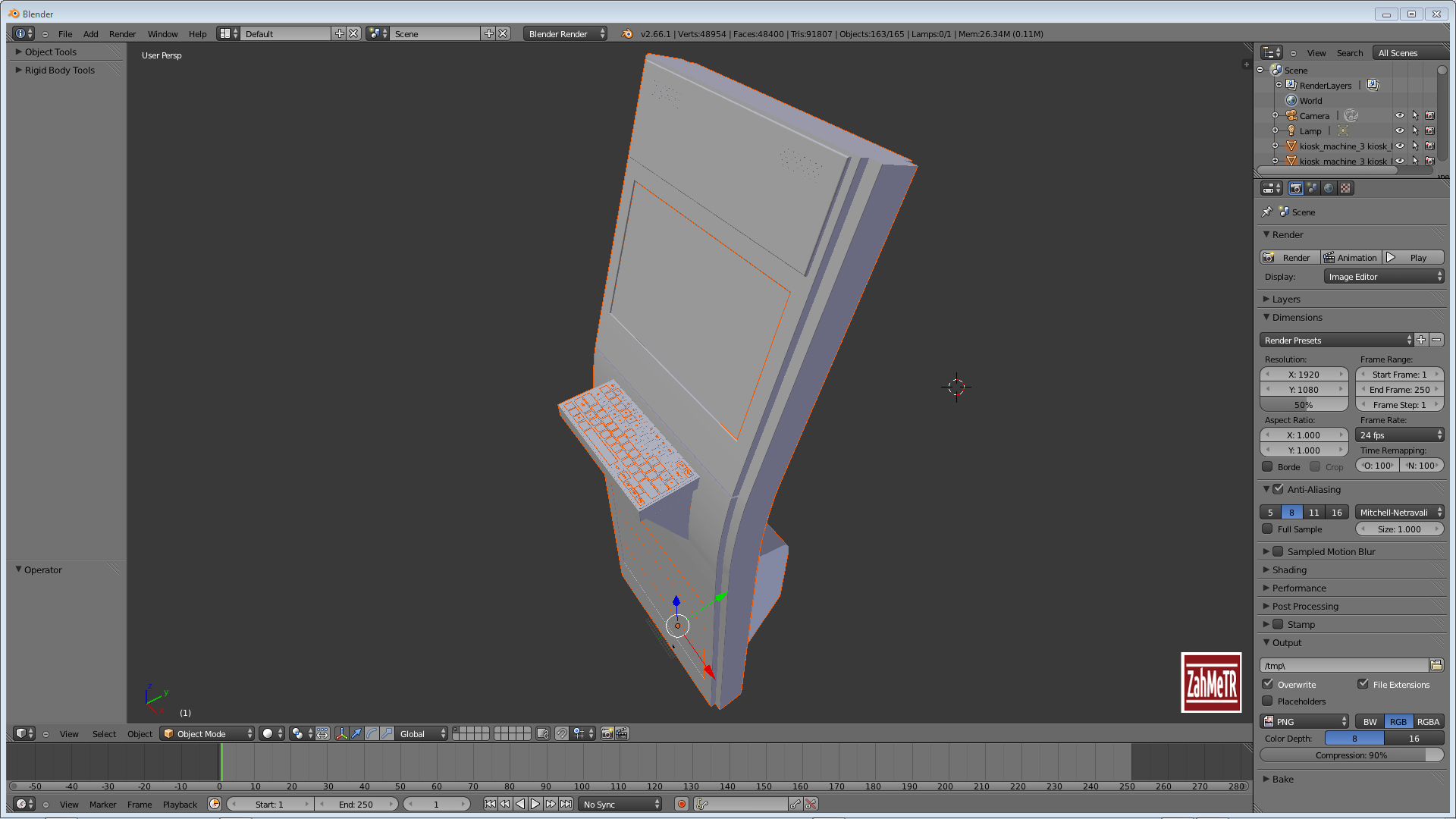This screenshot has width=1456, height=819.
Task: Click jump to end frame icon
Action: tap(566, 804)
